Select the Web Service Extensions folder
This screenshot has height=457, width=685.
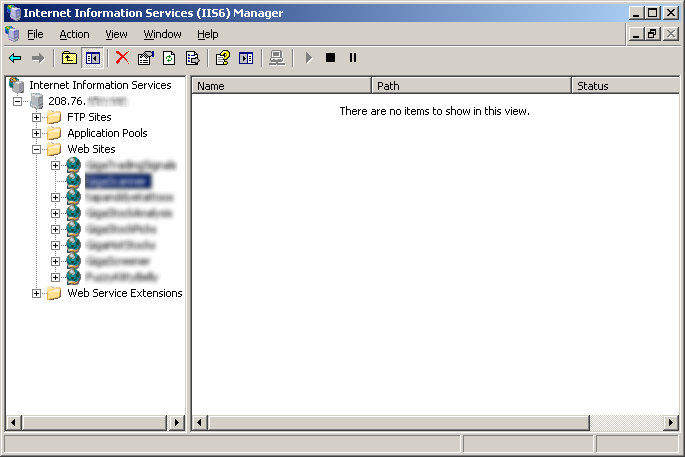pos(125,293)
